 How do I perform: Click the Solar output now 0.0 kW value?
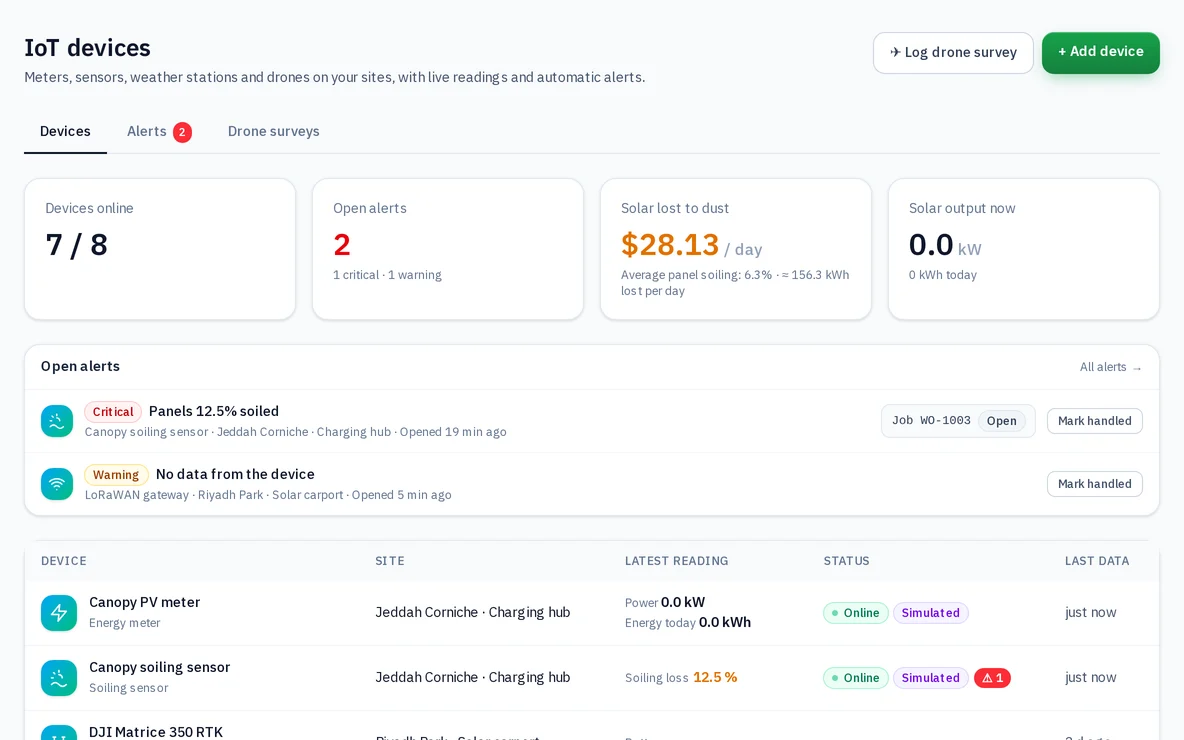(945, 245)
